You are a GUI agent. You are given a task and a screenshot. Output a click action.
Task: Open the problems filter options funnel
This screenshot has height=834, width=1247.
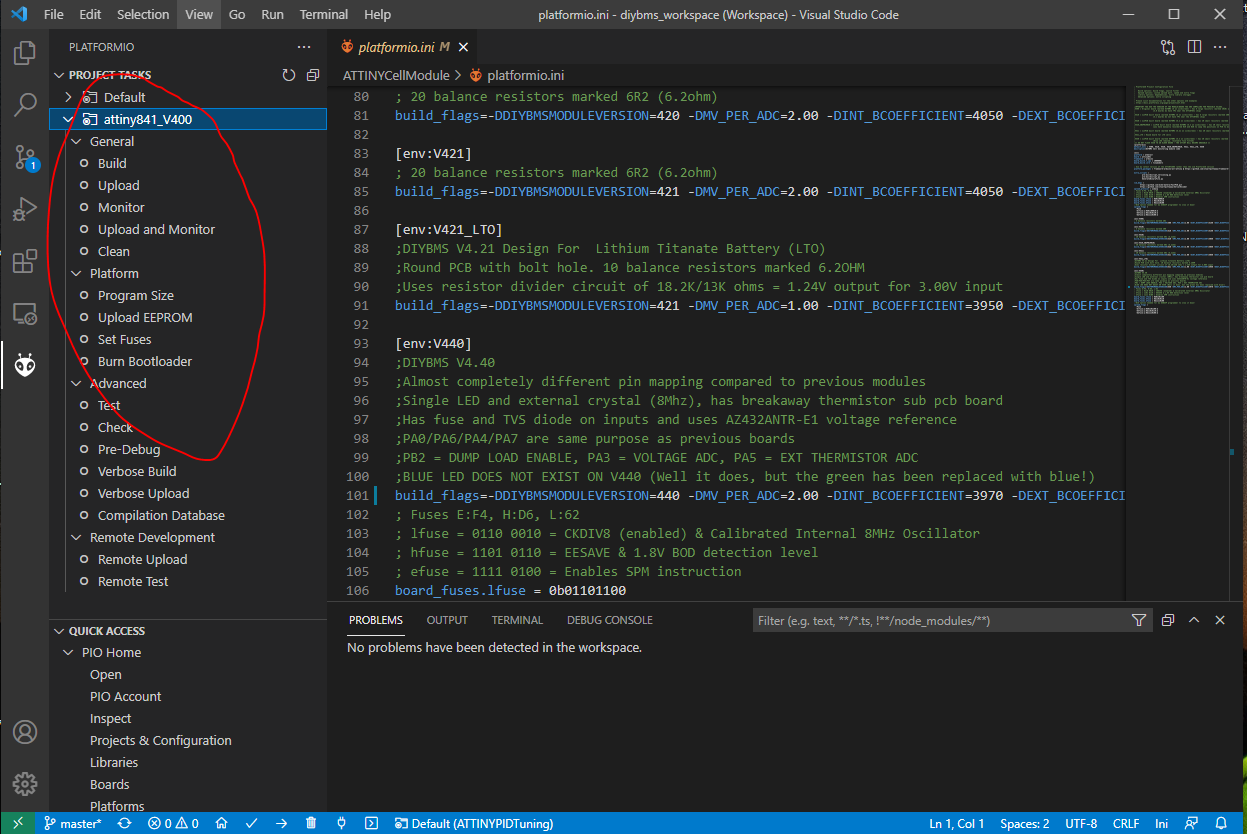(x=1139, y=620)
